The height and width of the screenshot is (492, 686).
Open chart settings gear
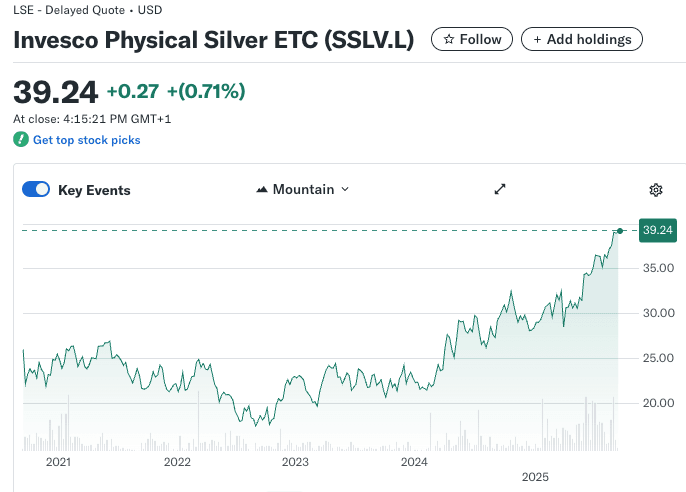pos(656,190)
